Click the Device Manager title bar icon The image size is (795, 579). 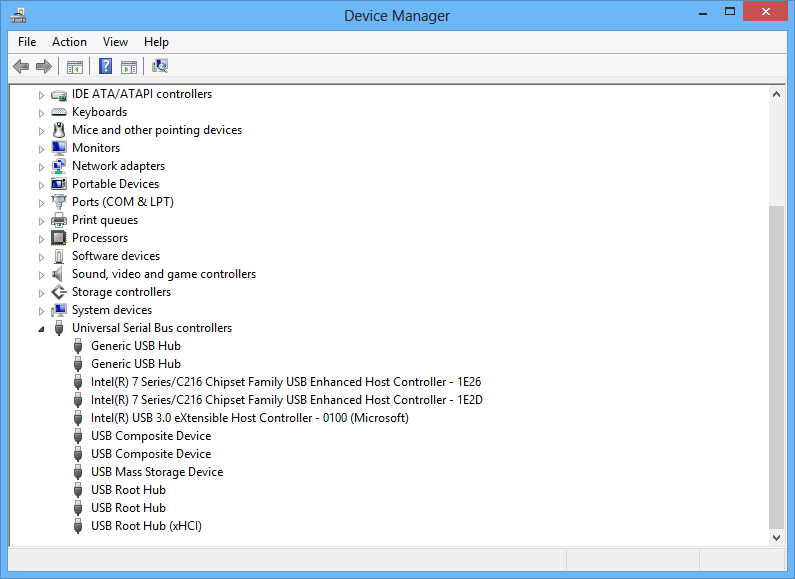(18, 15)
